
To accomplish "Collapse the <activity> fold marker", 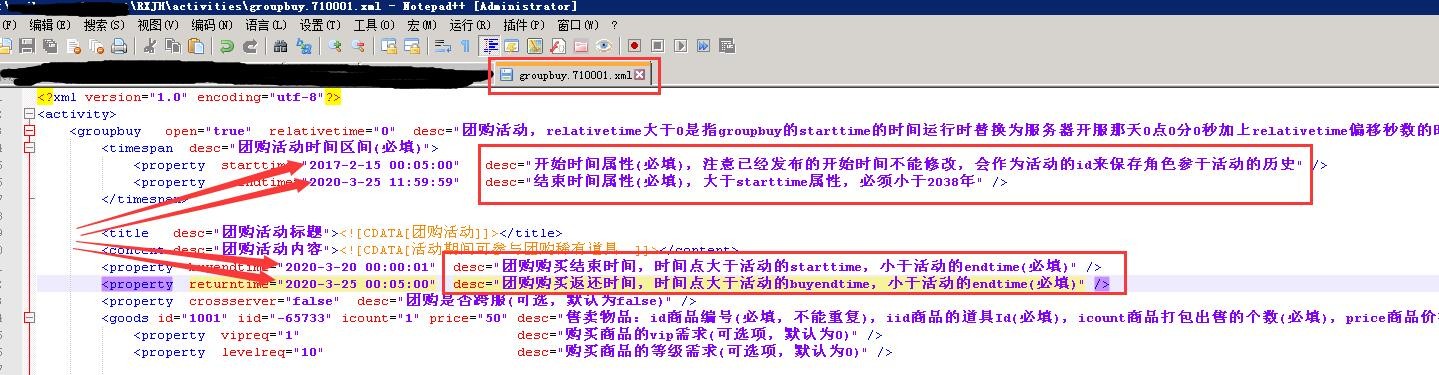I will pos(28,114).
